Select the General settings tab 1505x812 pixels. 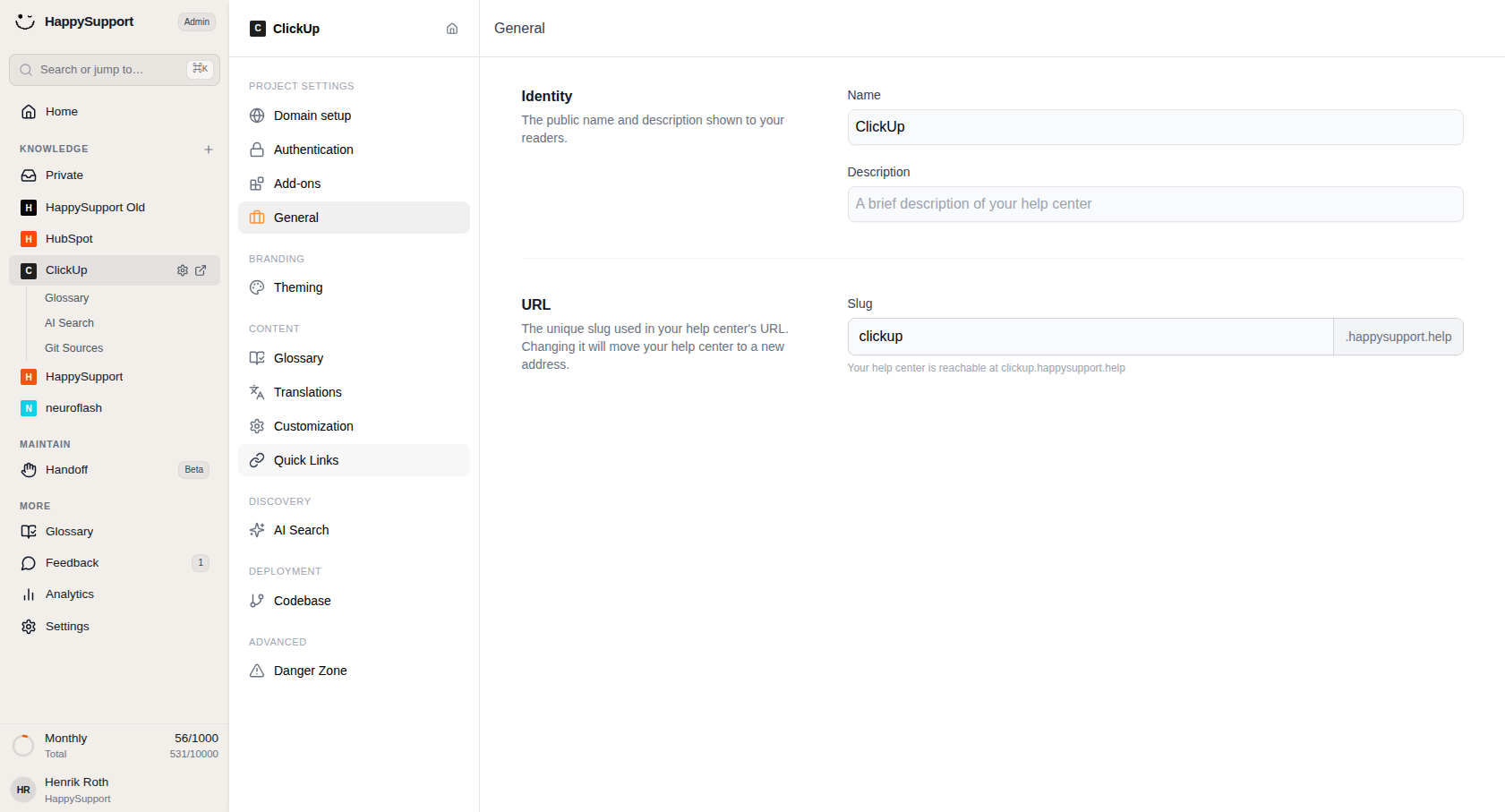tap(354, 218)
